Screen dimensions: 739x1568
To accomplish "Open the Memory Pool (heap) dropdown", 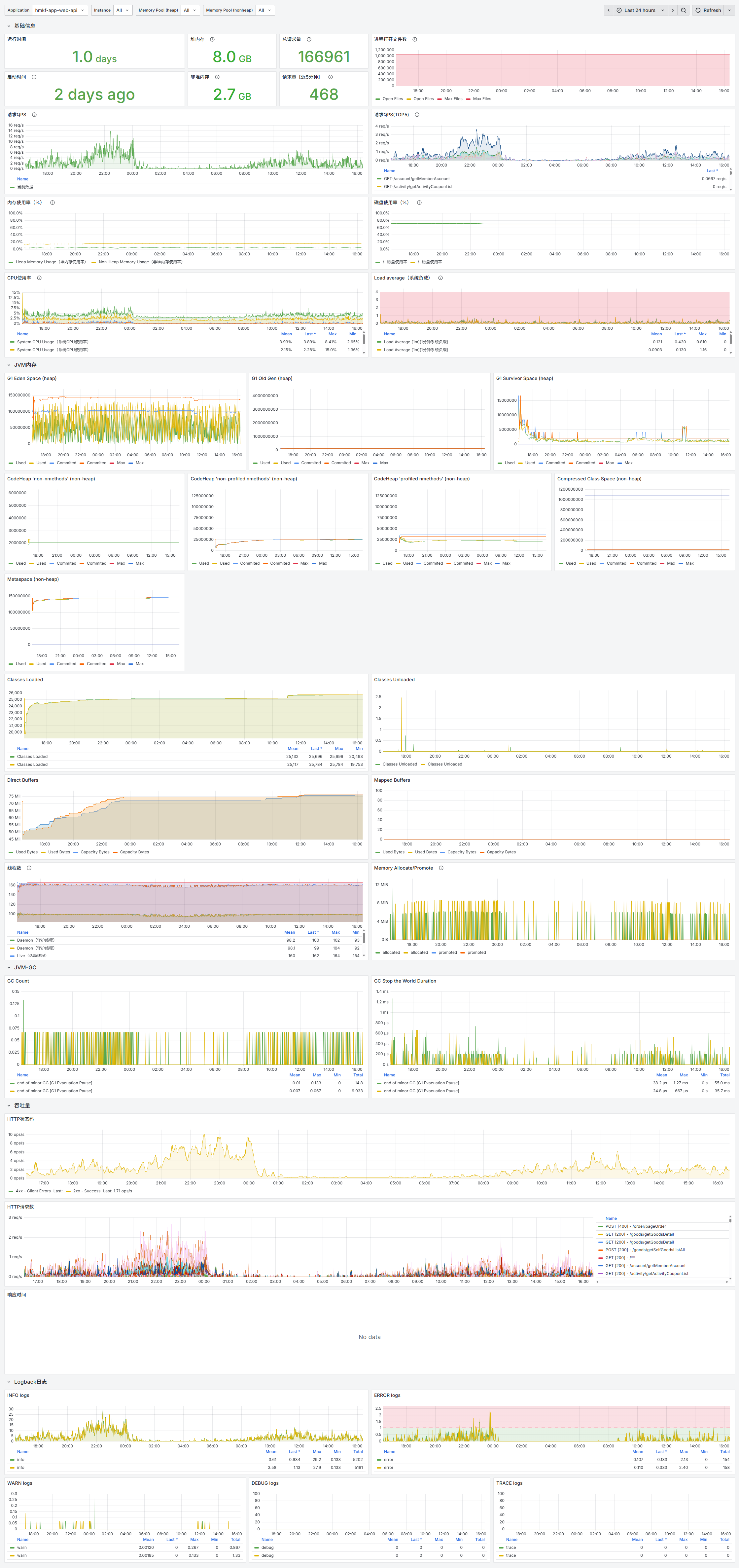I will (191, 10).
